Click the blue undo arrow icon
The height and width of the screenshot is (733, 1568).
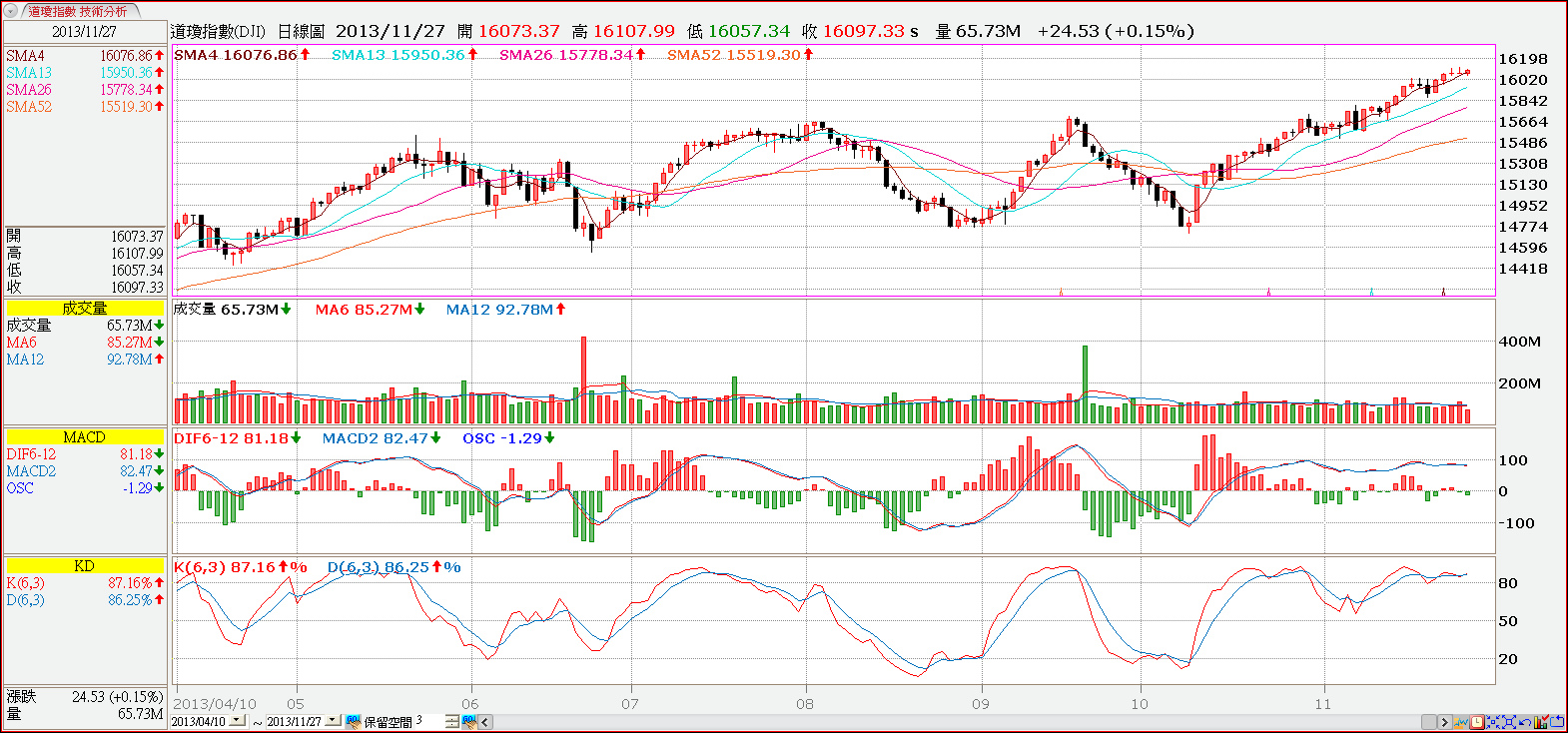point(1525,721)
